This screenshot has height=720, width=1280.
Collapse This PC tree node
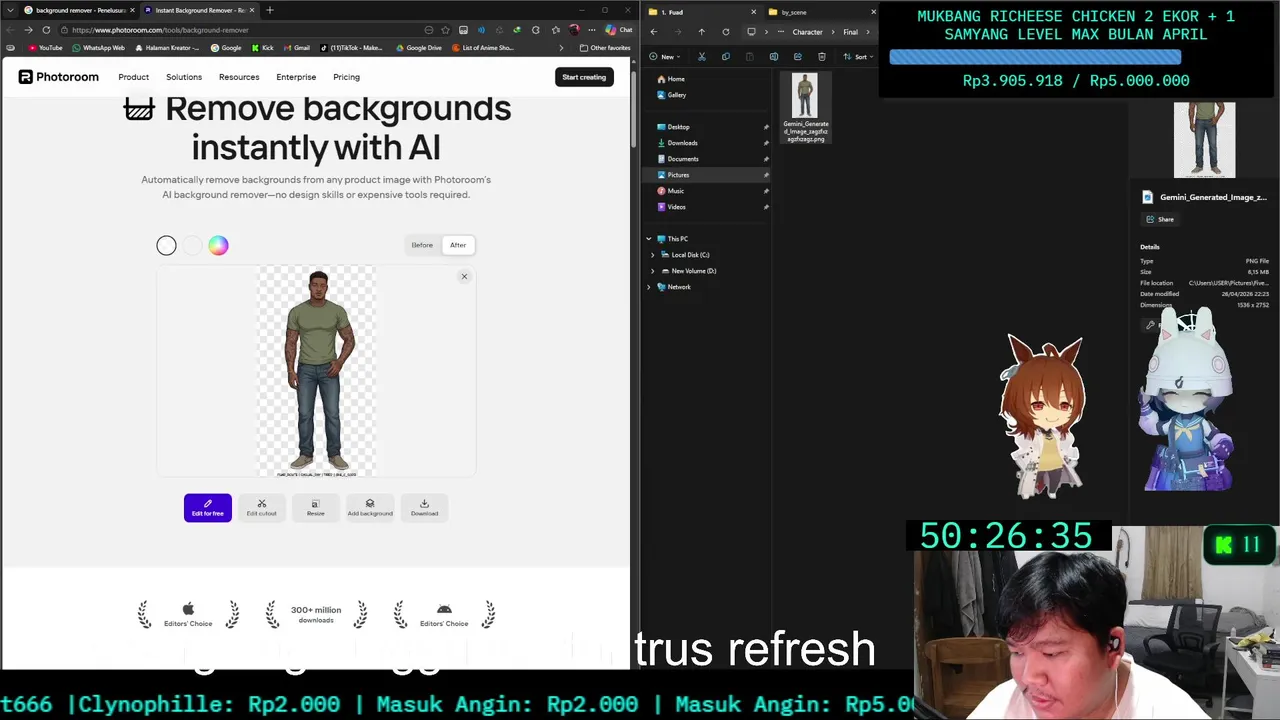648,239
